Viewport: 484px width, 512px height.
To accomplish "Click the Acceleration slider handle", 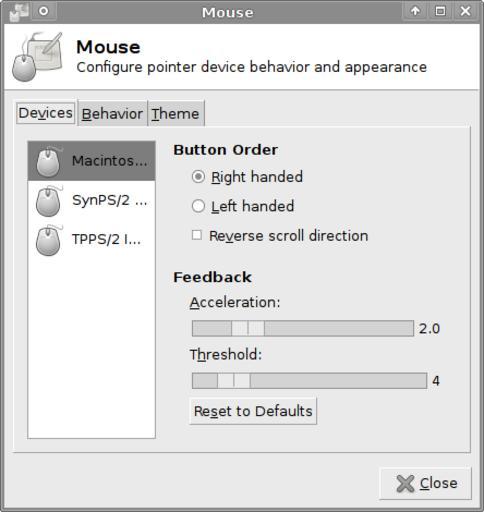I will point(248,329).
